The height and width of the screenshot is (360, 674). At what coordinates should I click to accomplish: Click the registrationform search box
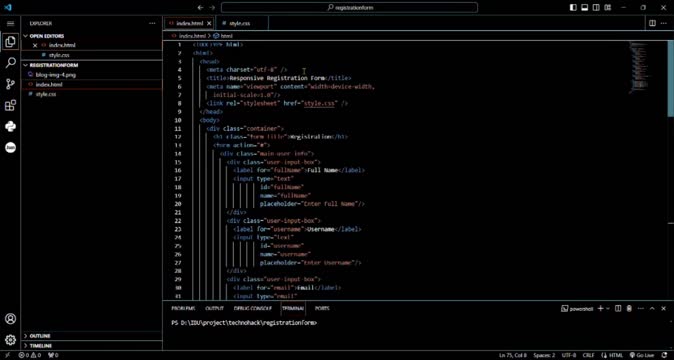pos(349,7)
